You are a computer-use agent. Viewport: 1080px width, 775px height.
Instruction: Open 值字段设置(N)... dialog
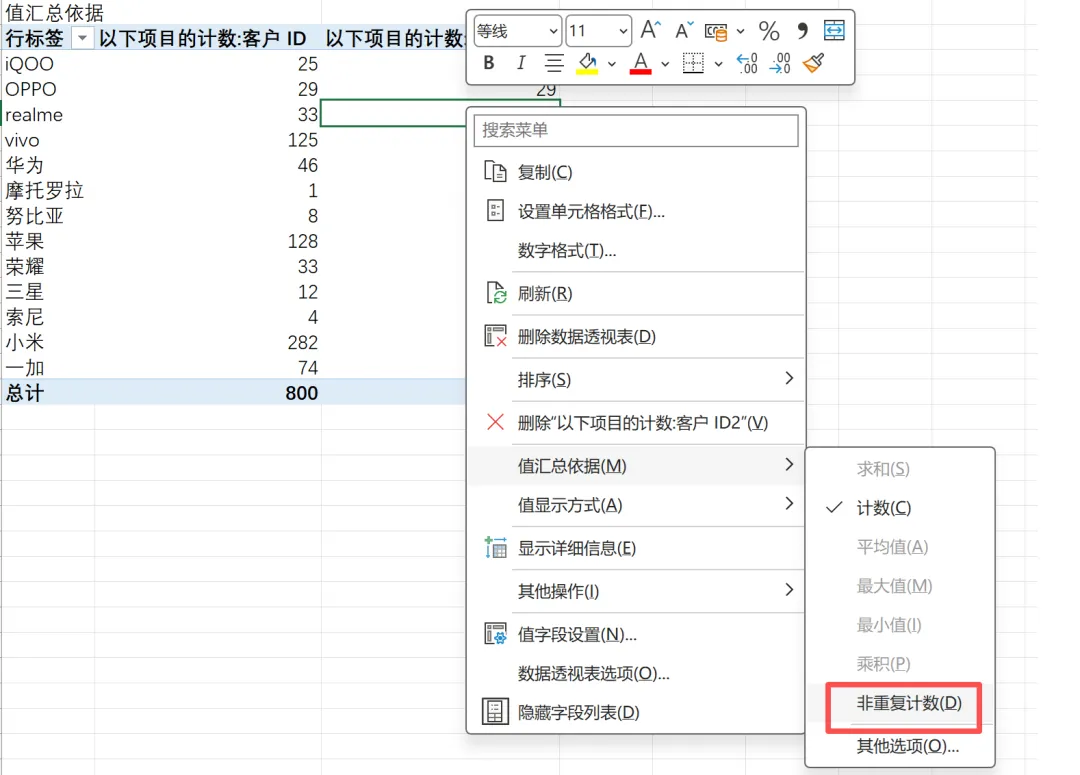pyautogui.click(x=577, y=634)
